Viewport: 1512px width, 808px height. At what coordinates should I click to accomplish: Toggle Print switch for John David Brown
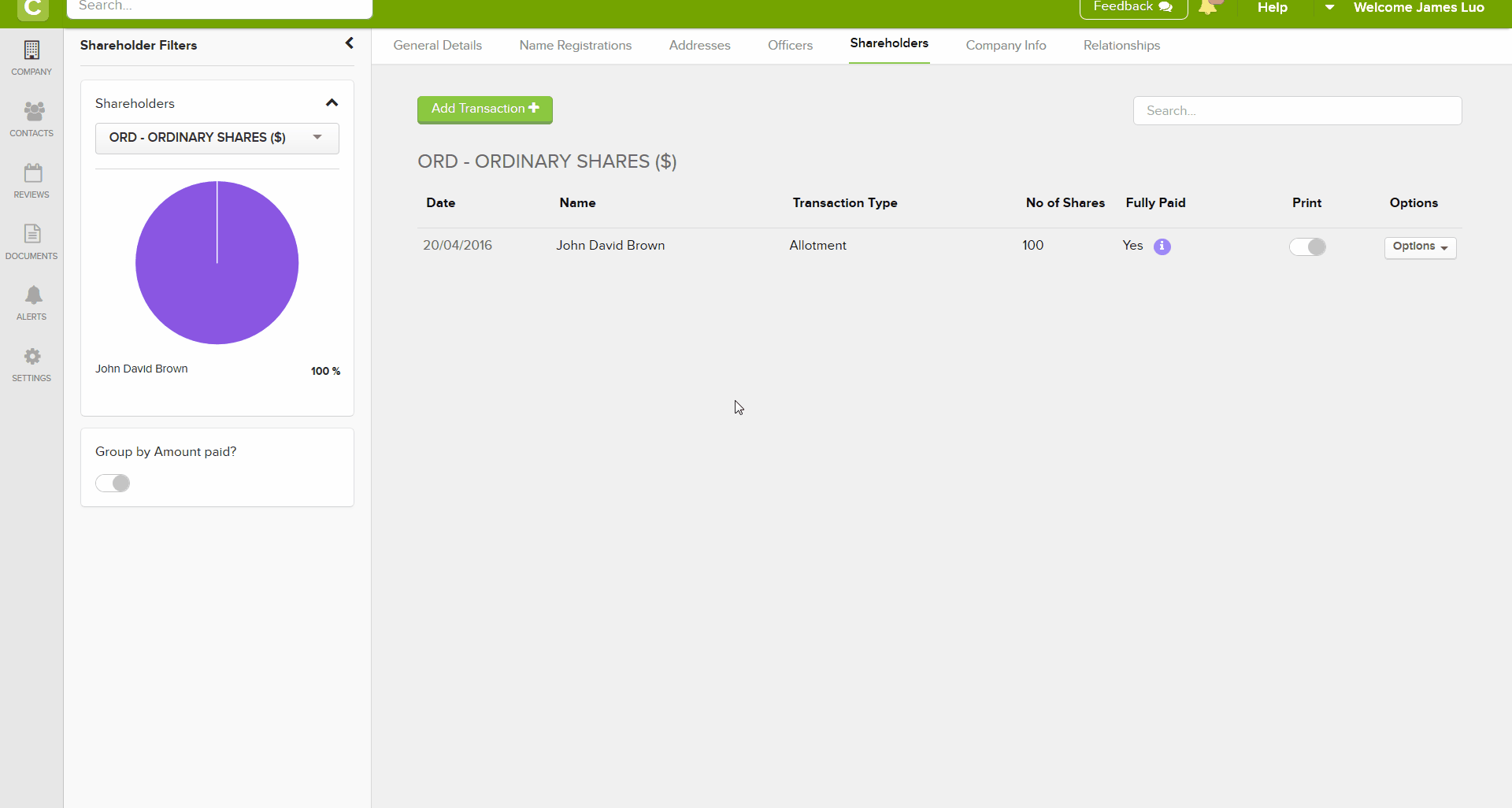click(x=1307, y=246)
